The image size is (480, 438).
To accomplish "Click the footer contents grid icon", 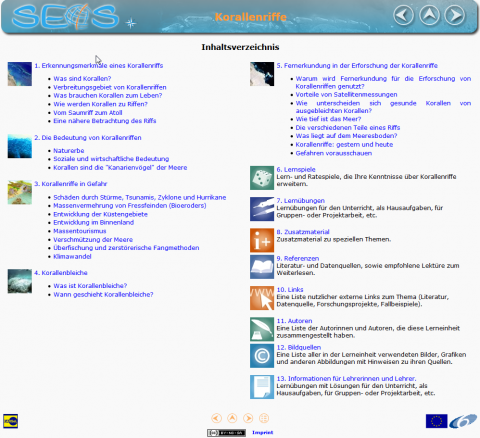I will coord(264,418).
